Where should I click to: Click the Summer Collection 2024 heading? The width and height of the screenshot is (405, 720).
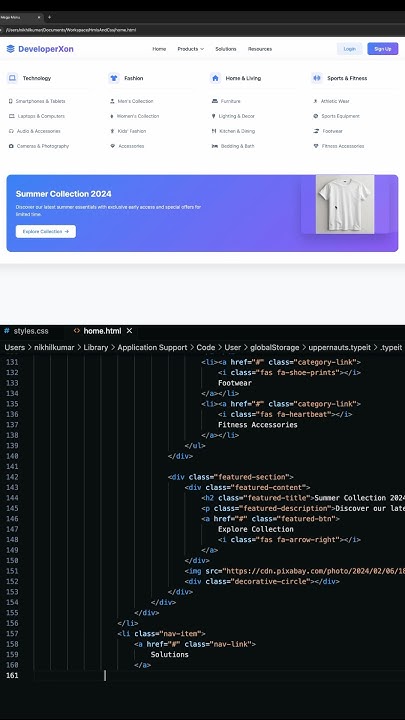[x=63, y=194]
